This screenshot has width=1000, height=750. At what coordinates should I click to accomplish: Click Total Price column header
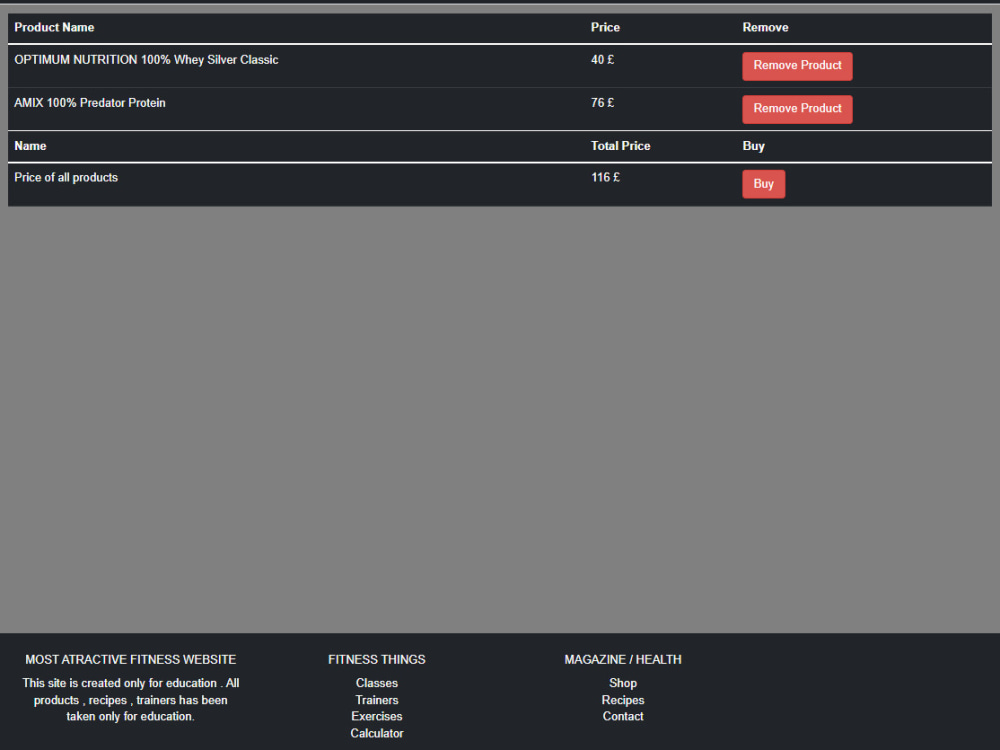[x=620, y=146]
